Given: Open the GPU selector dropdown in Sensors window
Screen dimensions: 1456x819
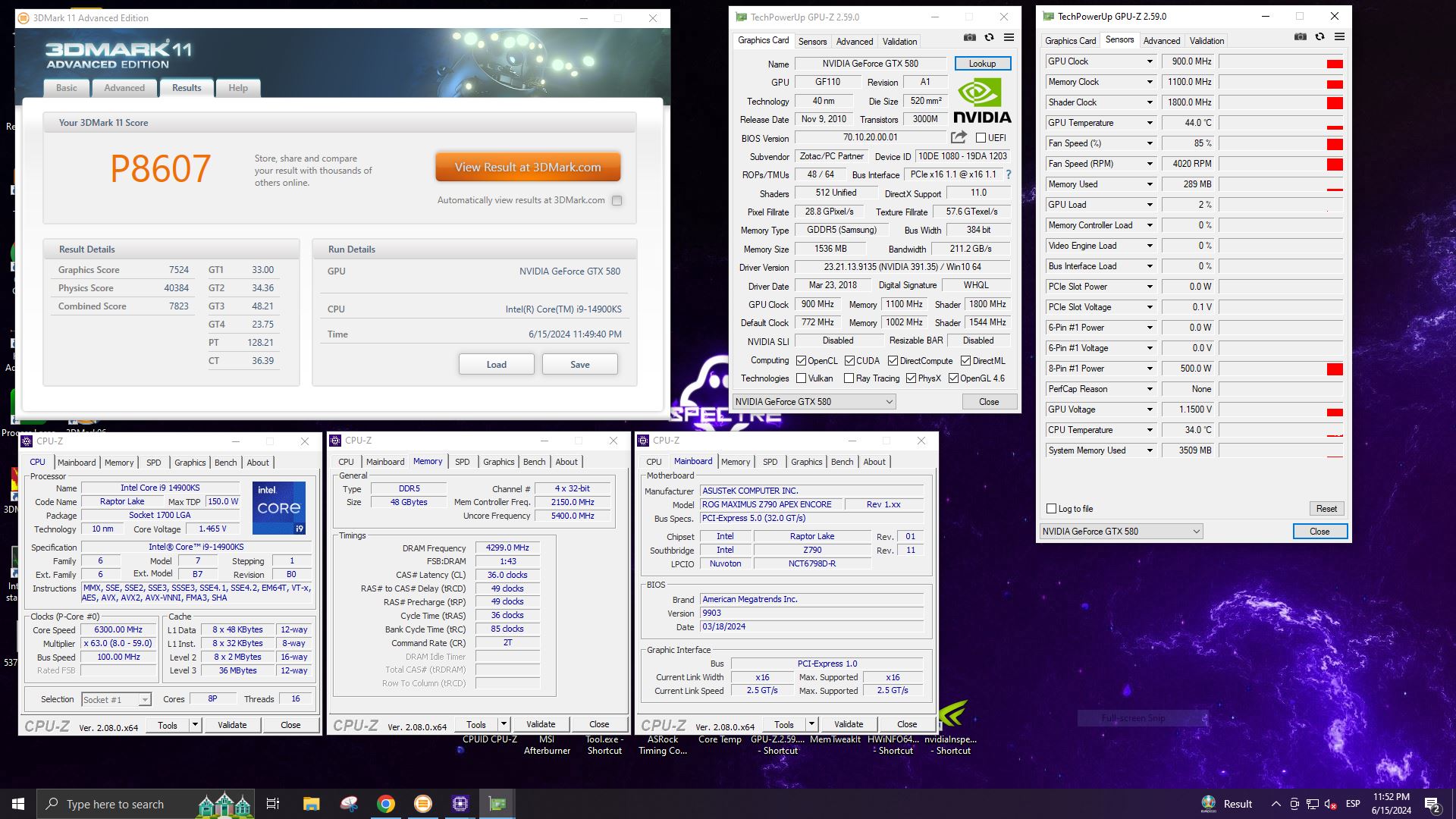Looking at the screenshot, I should [1121, 532].
